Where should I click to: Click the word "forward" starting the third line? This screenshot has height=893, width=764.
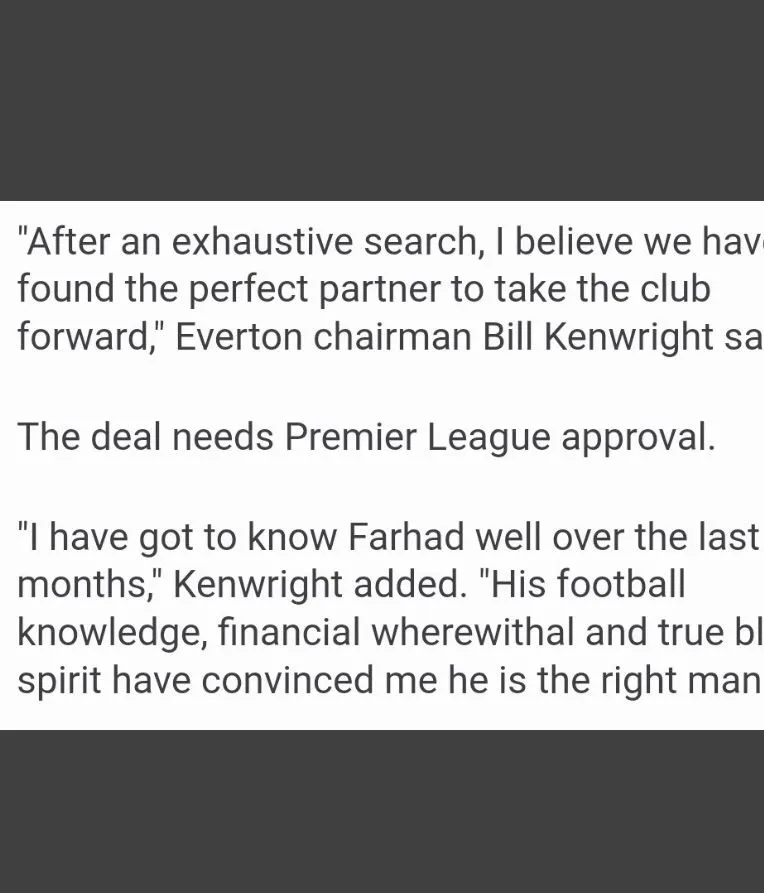[x=81, y=337]
